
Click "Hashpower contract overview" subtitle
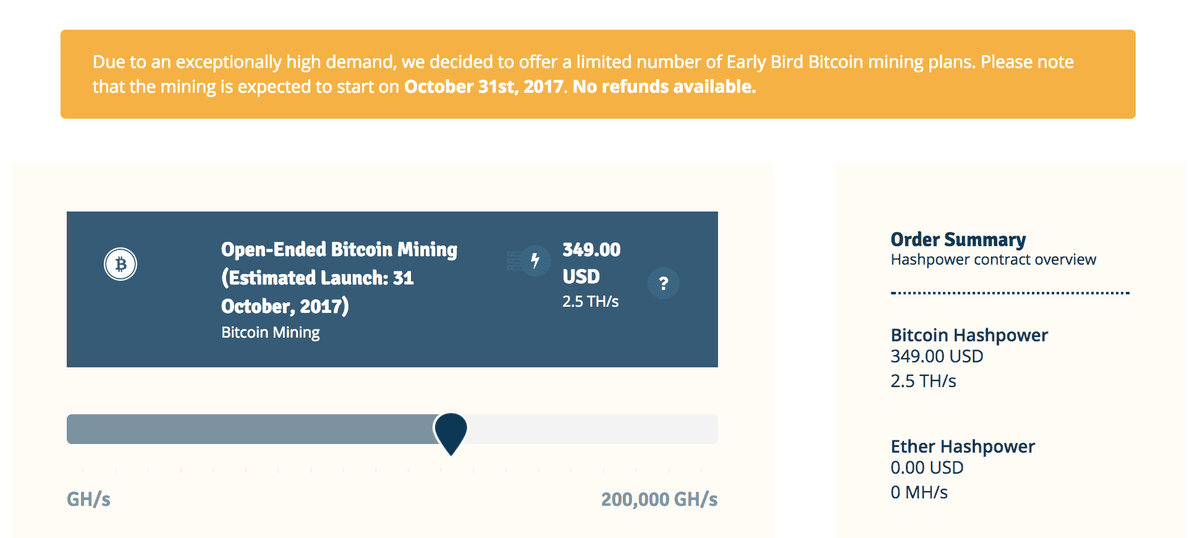tap(993, 260)
